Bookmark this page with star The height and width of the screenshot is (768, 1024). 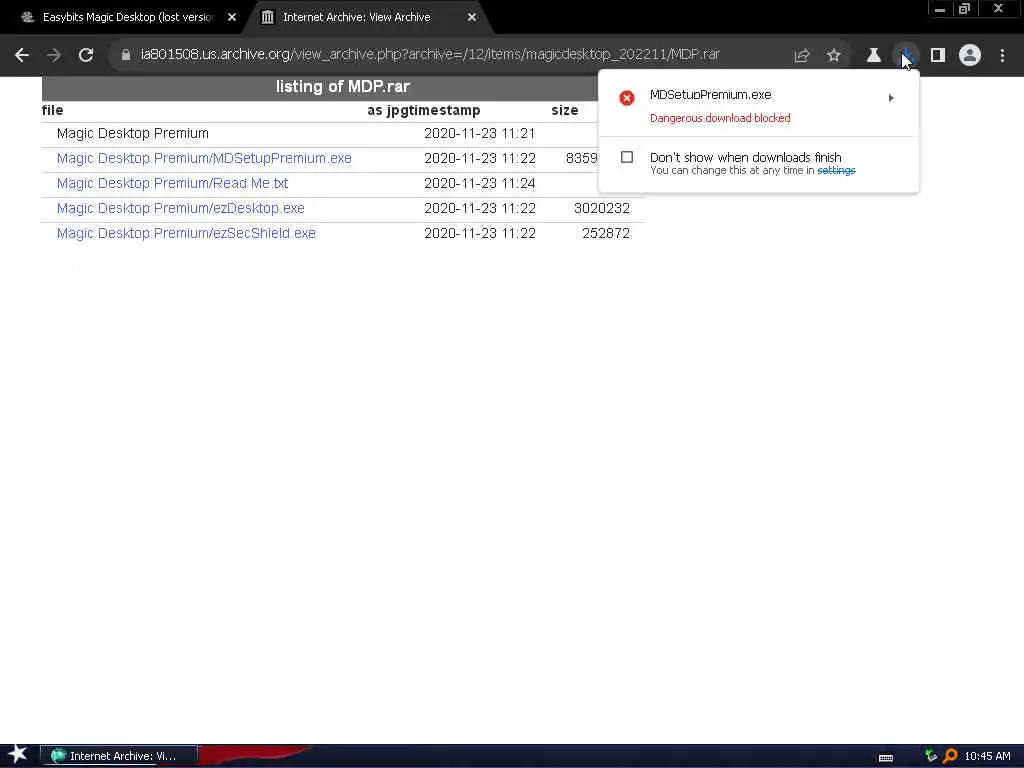[x=833, y=56]
